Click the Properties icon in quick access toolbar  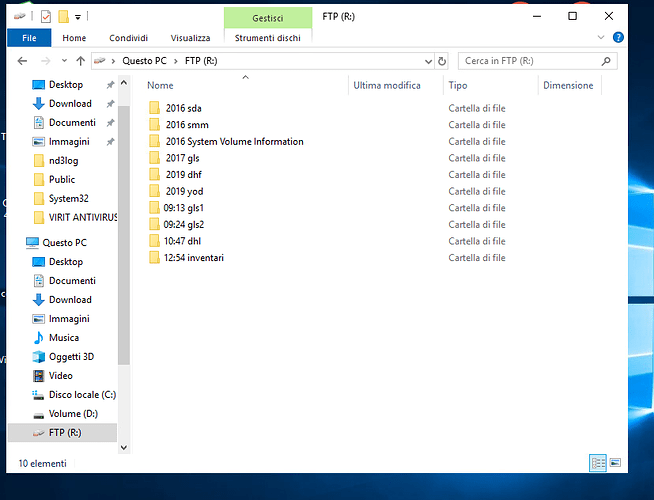[46, 17]
